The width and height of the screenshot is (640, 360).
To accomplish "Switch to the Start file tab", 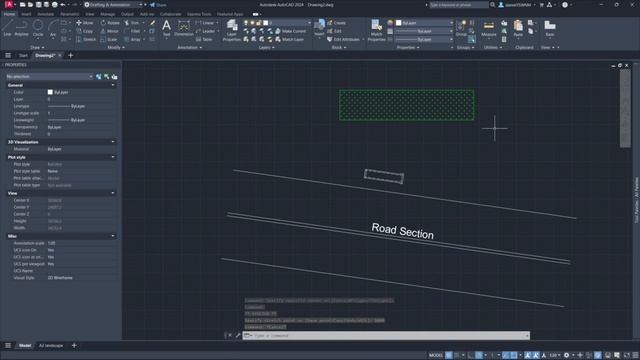I will coord(23,55).
